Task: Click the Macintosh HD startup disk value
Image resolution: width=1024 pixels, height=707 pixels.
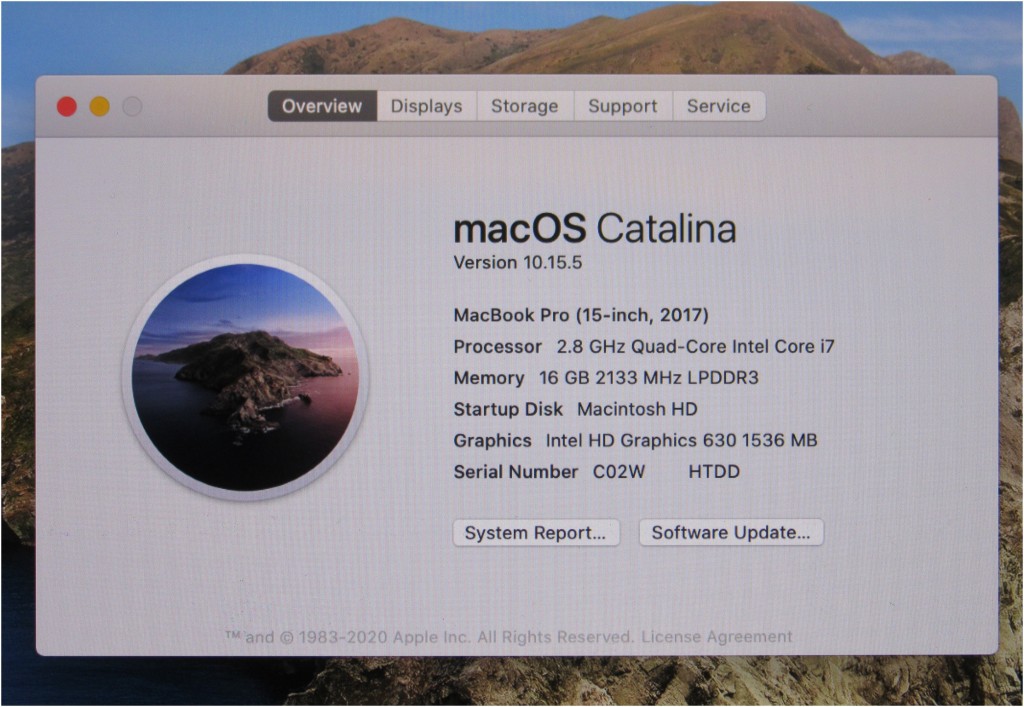Action: pos(637,409)
